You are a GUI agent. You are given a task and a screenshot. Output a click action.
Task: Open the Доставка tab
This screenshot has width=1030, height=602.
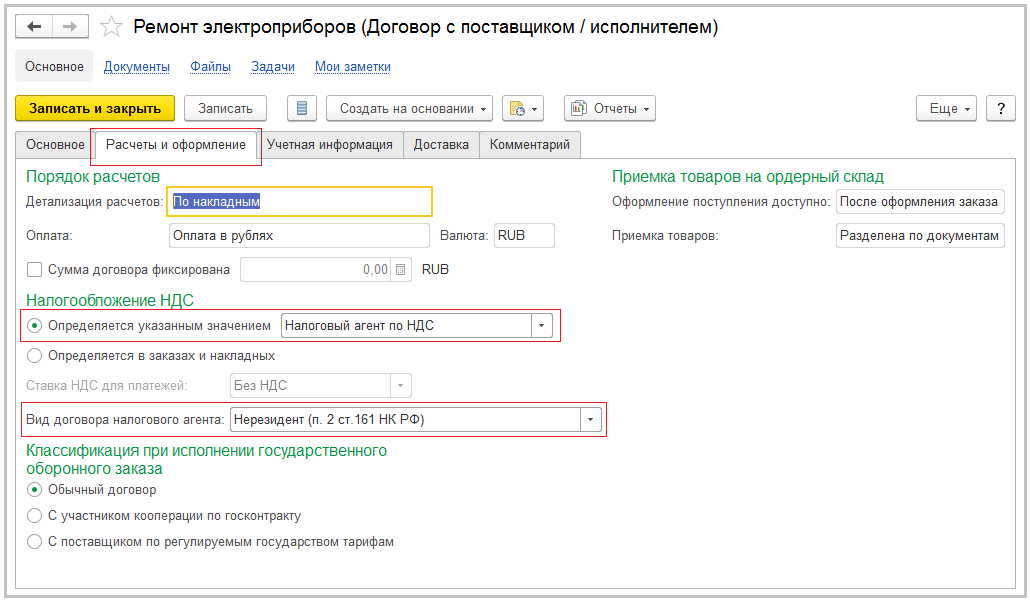point(441,144)
